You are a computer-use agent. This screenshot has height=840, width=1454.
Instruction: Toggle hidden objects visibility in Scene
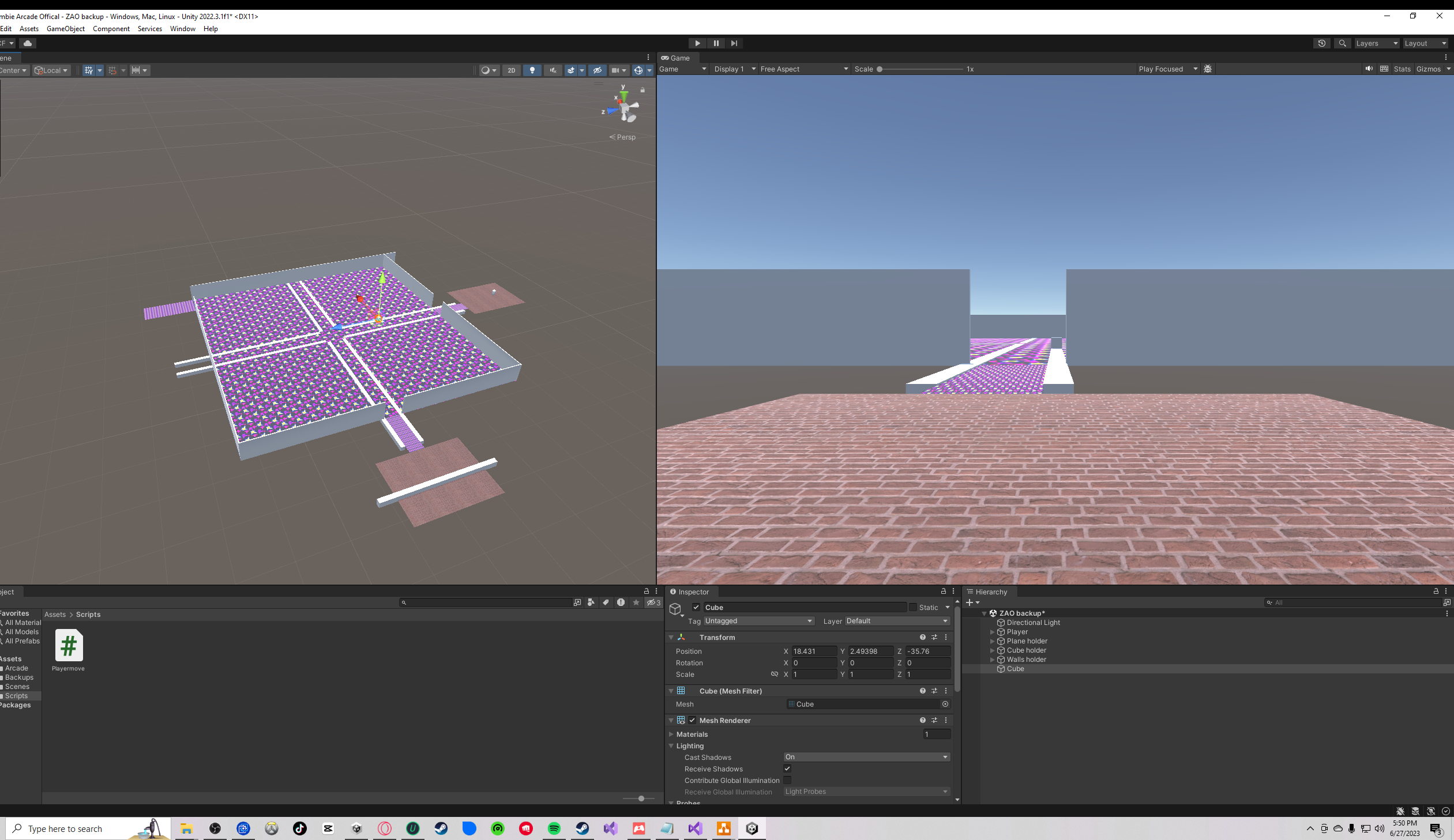pos(597,70)
